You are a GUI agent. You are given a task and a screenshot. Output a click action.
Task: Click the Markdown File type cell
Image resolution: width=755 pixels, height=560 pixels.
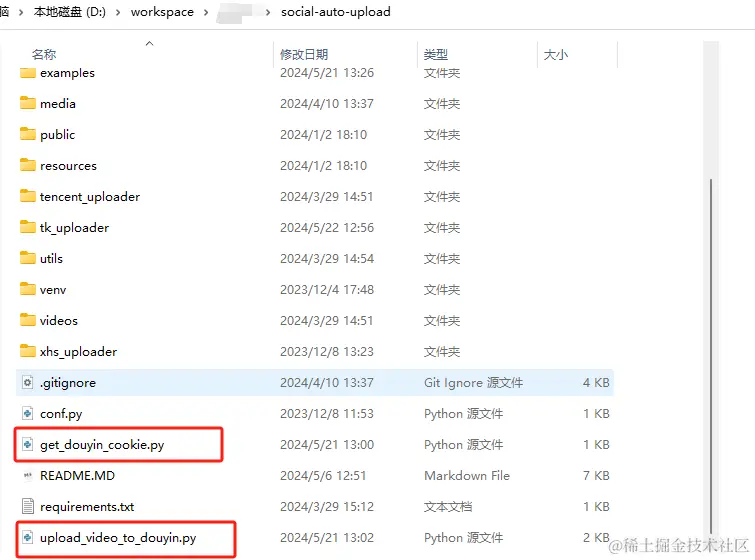[x=467, y=475]
